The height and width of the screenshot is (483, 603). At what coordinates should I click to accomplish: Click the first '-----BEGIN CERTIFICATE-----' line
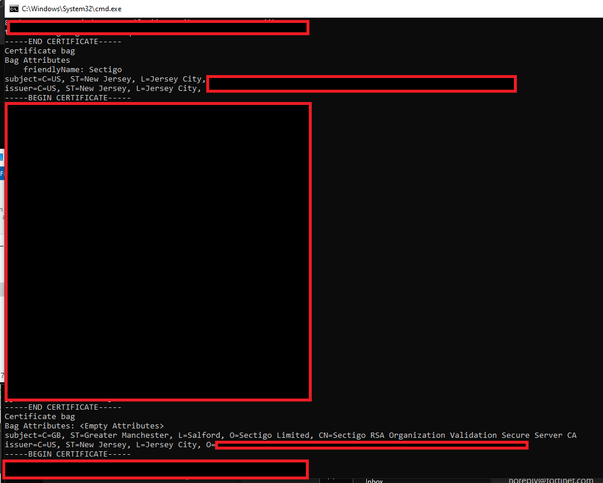point(68,98)
